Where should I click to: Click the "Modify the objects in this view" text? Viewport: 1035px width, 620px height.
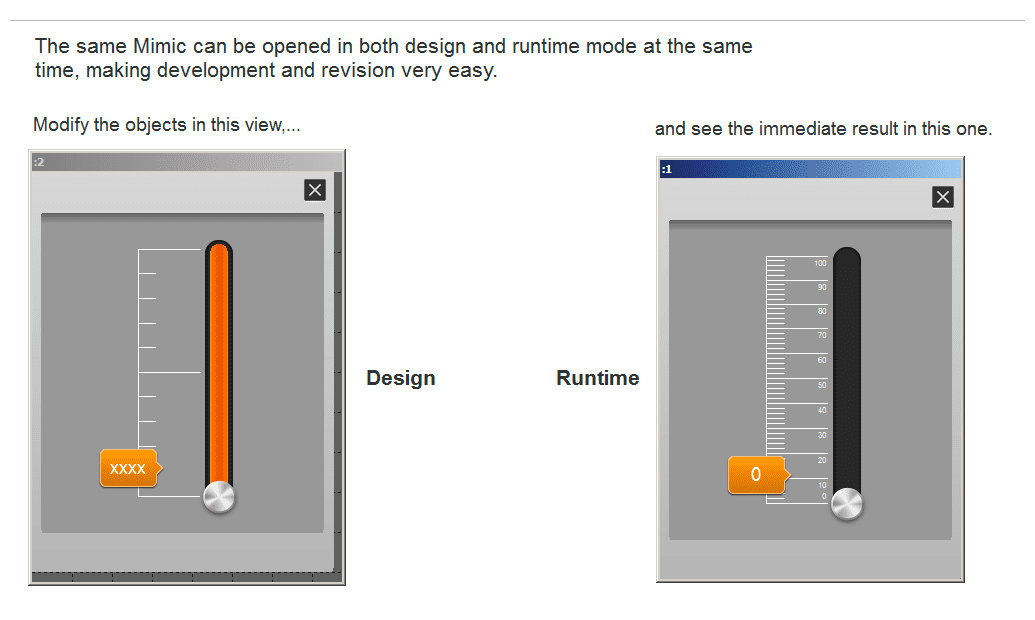pos(167,125)
